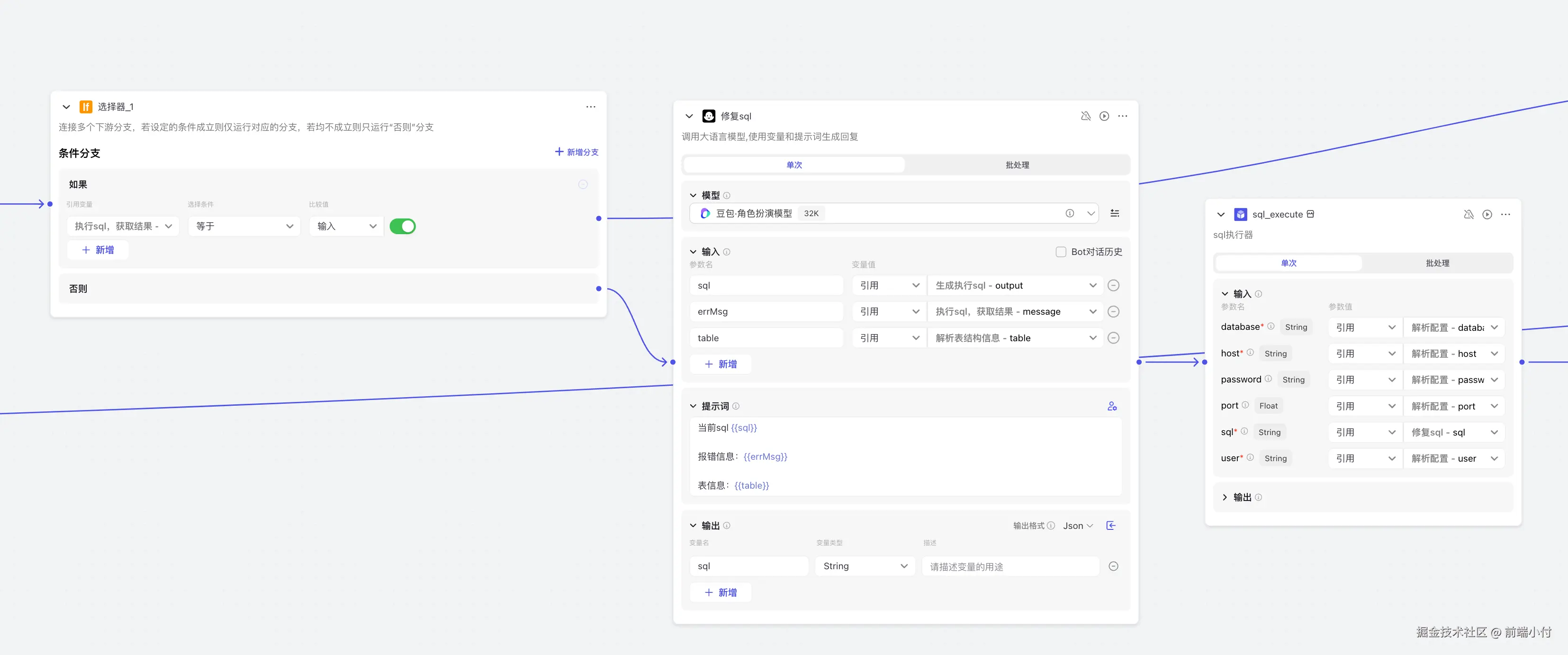Toggle the green switch in 如果 condition
Image resolution: width=1568 pixels, height=655 pixels.
point(402,227)
